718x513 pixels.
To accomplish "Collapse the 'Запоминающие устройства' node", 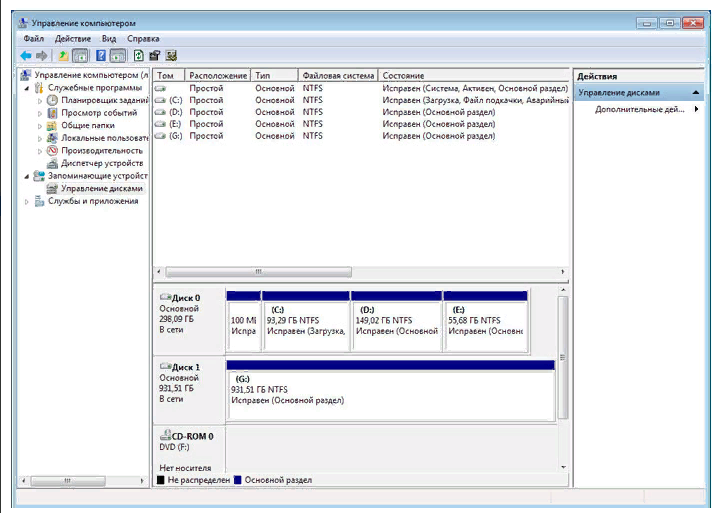I will click(x=27, y=176).
